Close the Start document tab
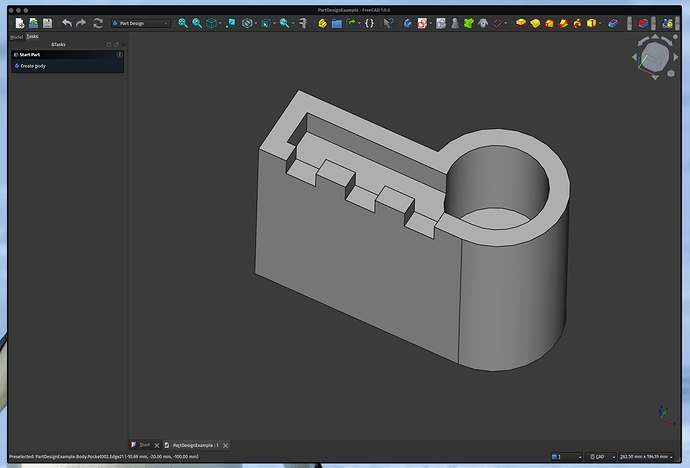Screen dimensions: 690x468 pyautogui.click(x=157, y=446)
